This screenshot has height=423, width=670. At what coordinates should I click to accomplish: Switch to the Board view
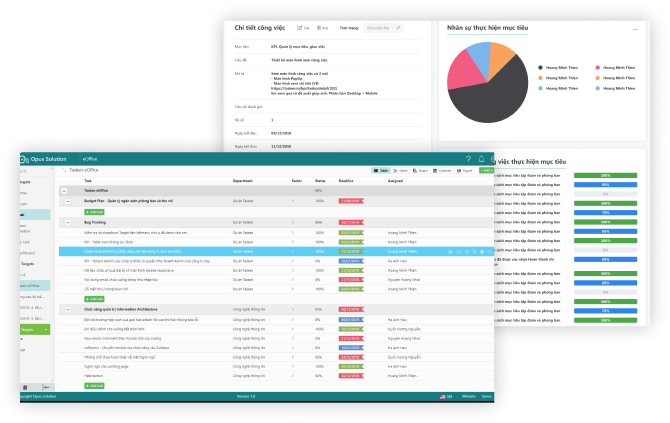[420, 170]
